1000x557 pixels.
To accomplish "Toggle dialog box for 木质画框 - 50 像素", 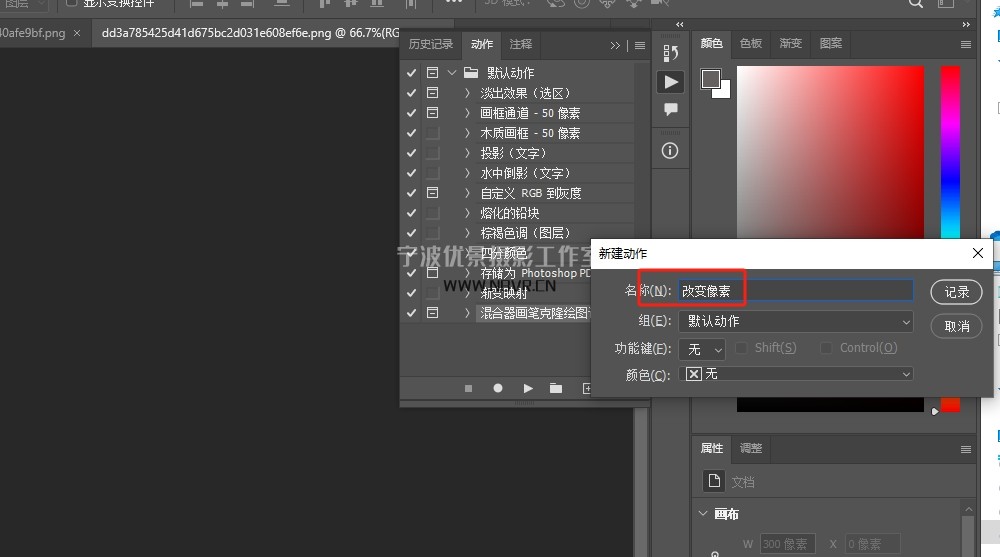I will click(x=432, y=133).
